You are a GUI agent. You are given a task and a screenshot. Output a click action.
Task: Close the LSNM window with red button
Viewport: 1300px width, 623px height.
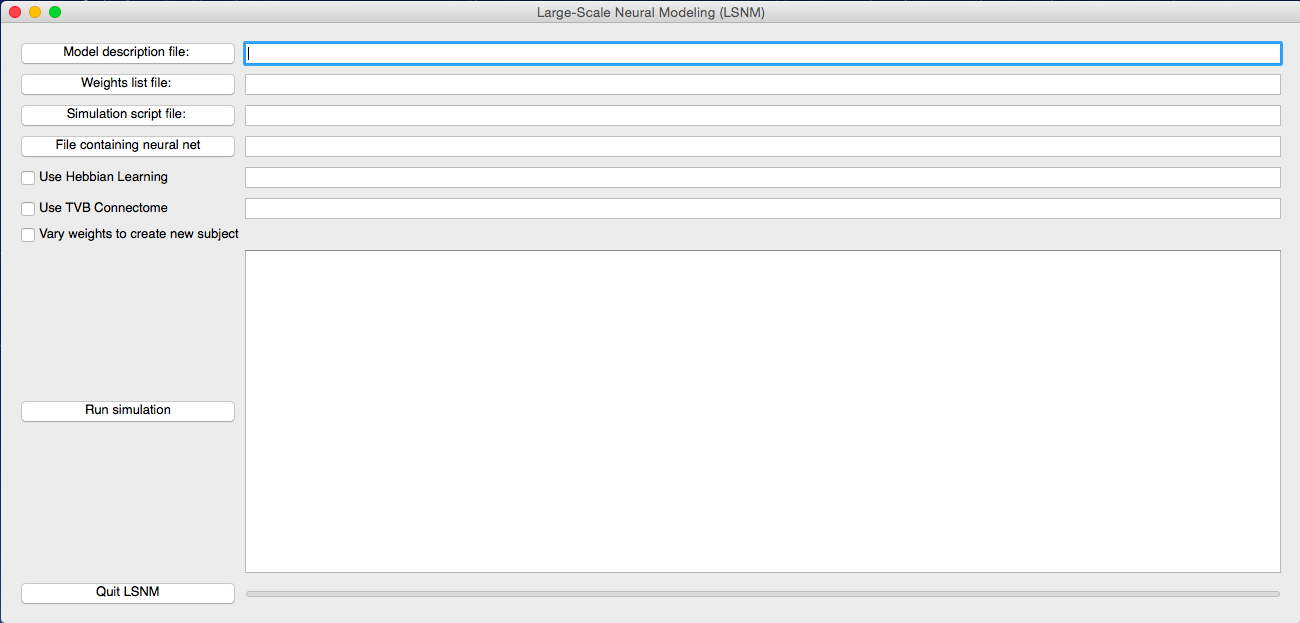[x=15, y=12]
